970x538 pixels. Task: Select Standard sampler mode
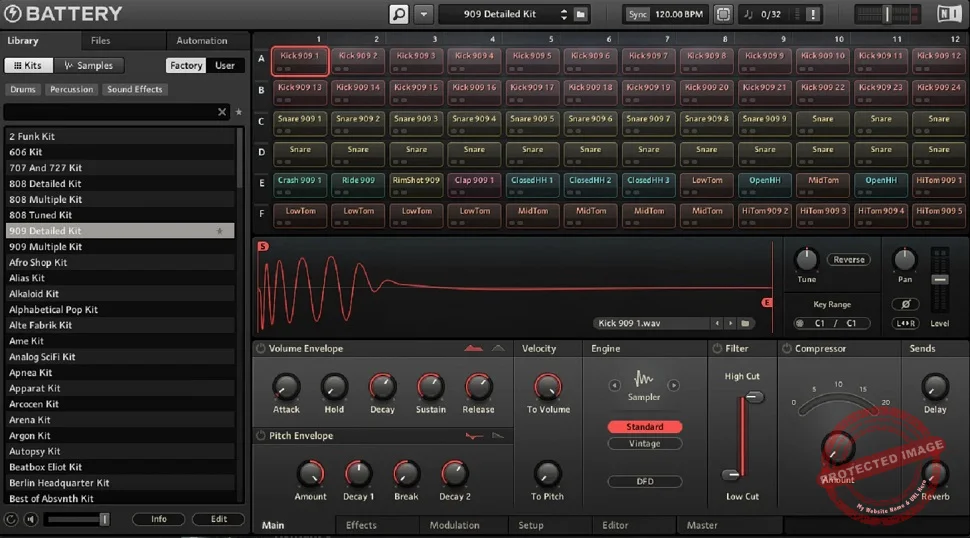pyautogui.click(x=645, y=427)
